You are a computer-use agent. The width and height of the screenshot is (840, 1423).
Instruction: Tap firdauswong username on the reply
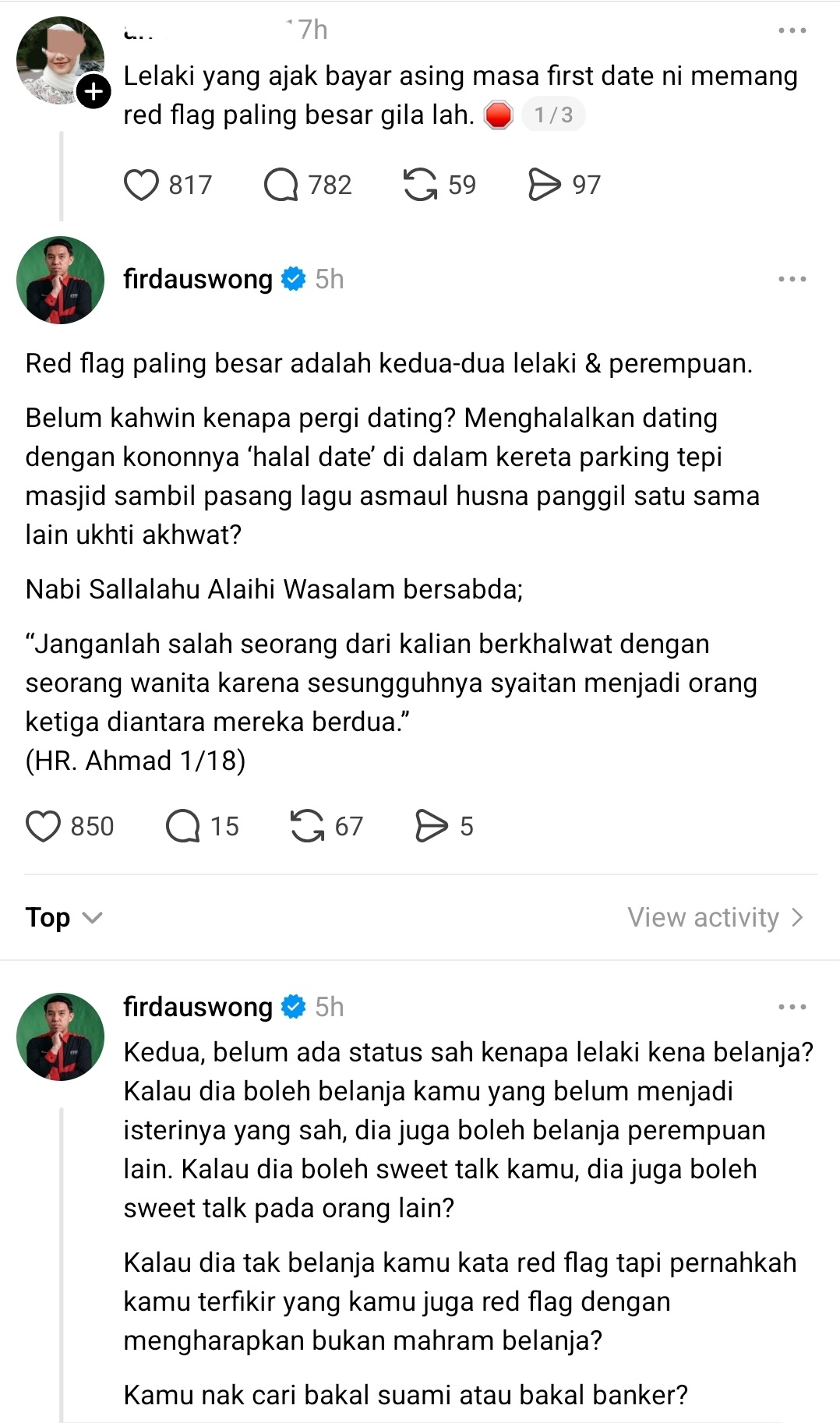(198, 1007)
